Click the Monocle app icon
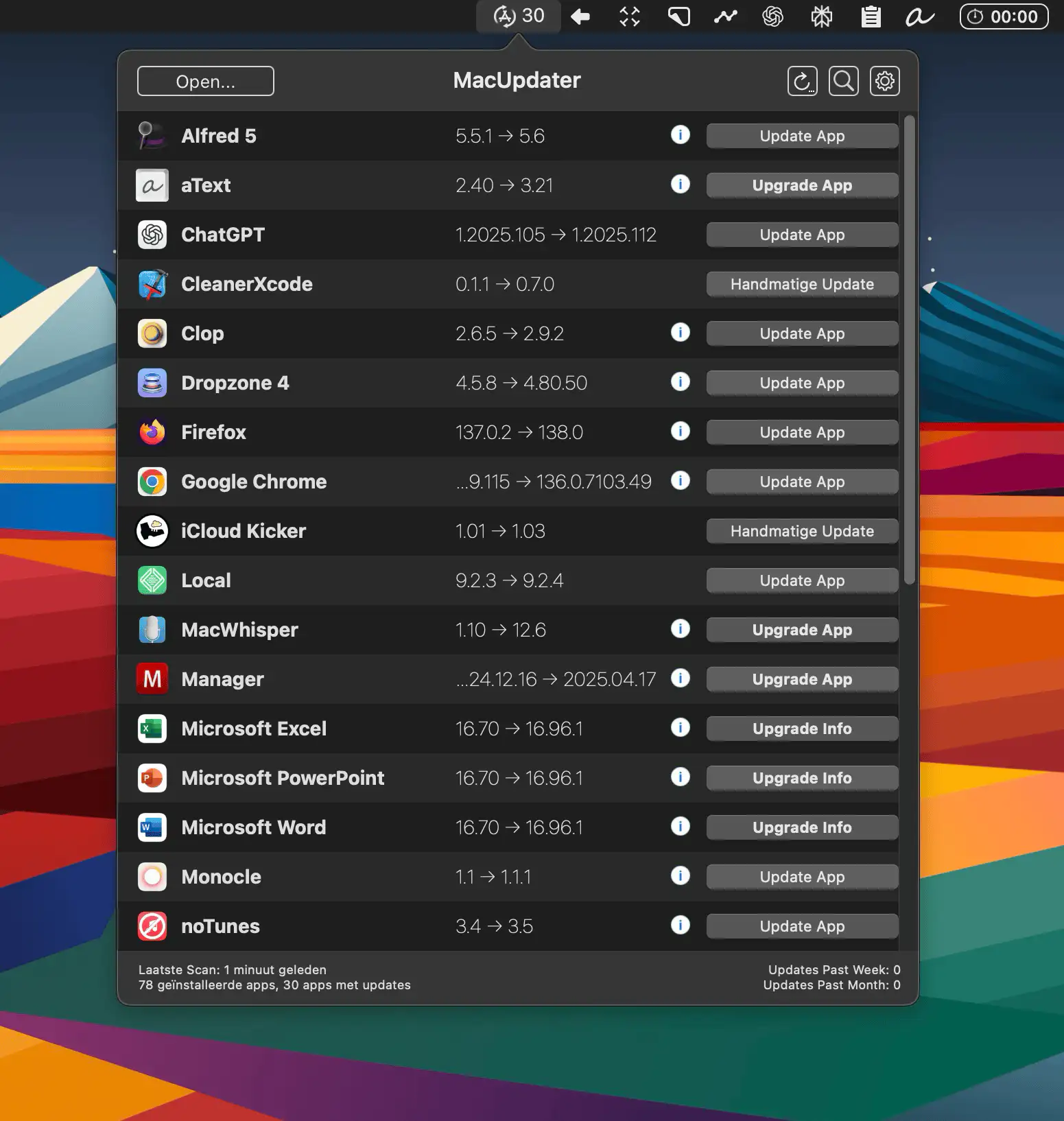Viewport: 1064px width, 1121px height. (152, 877)
